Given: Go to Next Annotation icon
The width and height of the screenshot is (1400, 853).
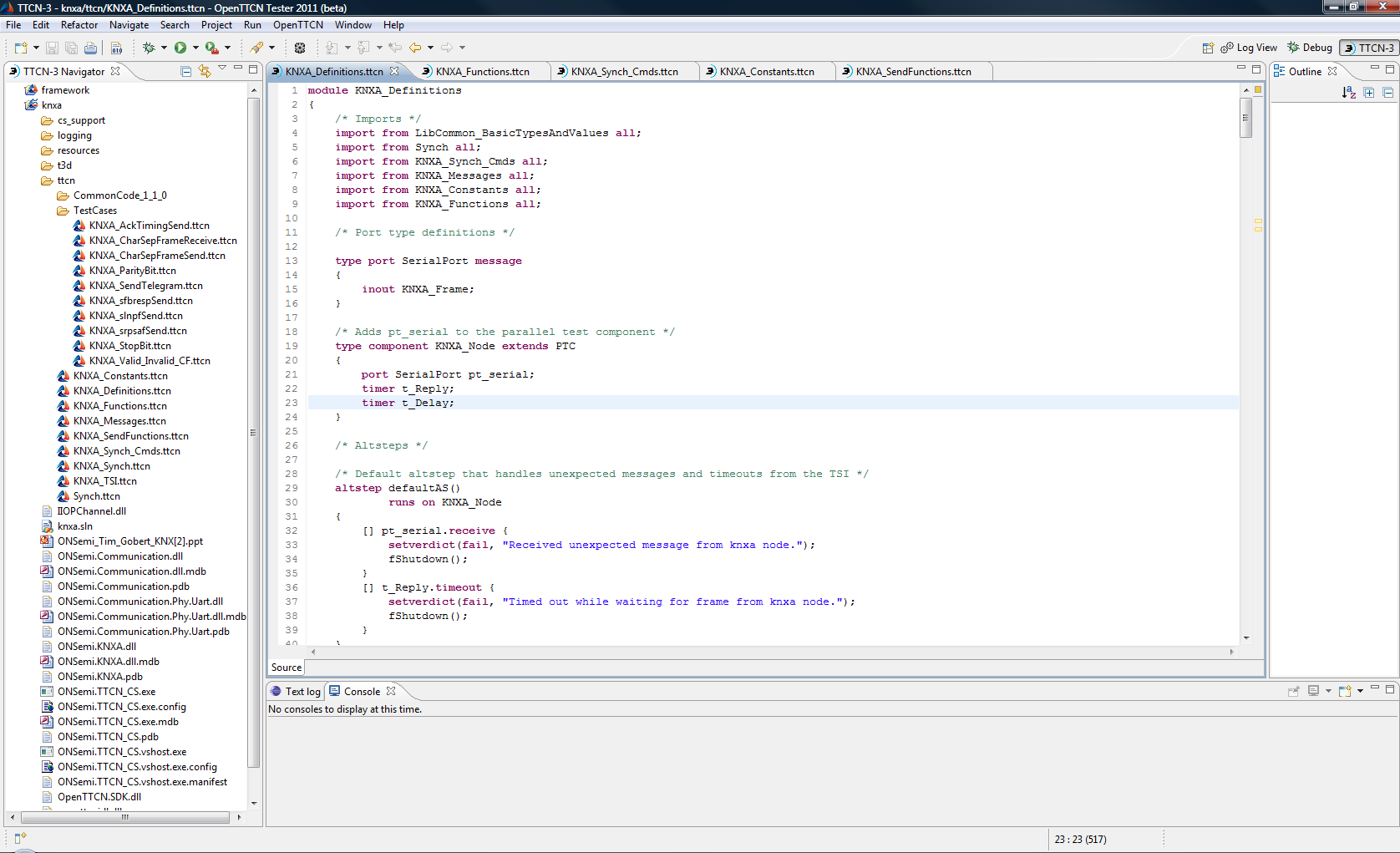Looking at the screenshot, I should click(x=332, y=48).
